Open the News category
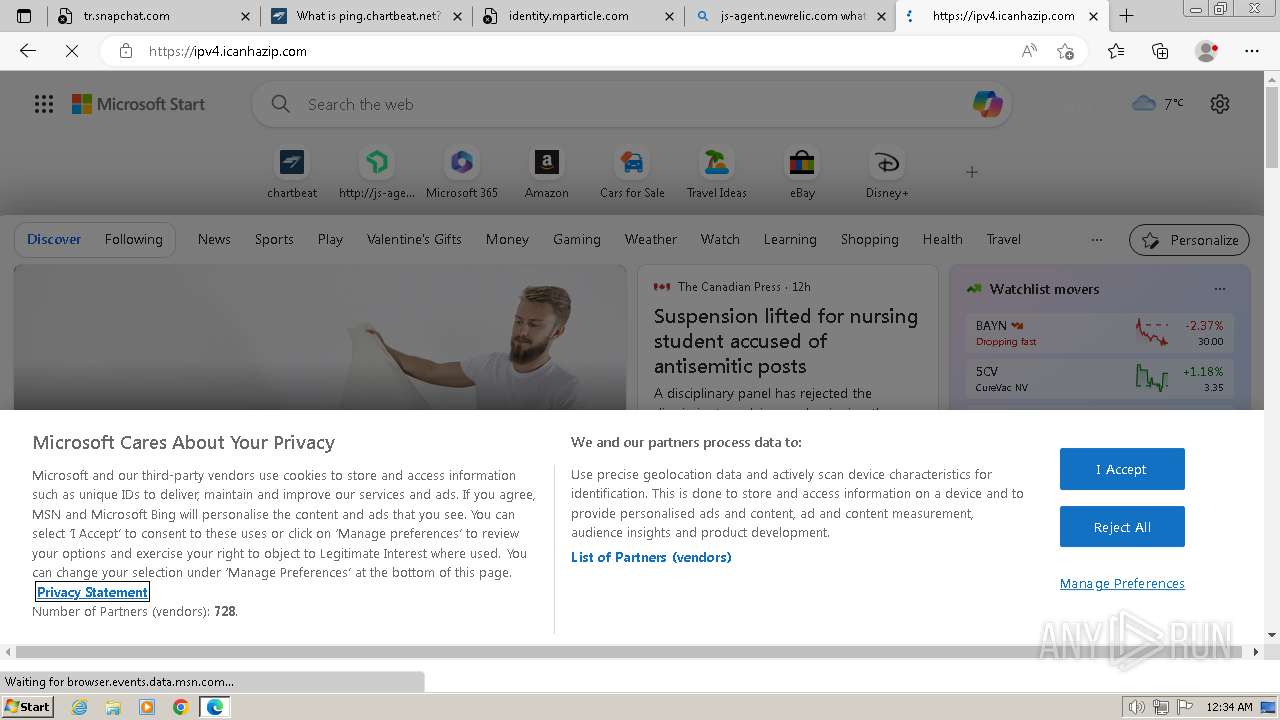The width and height of the screenshot is (1280, 720). 214,239
